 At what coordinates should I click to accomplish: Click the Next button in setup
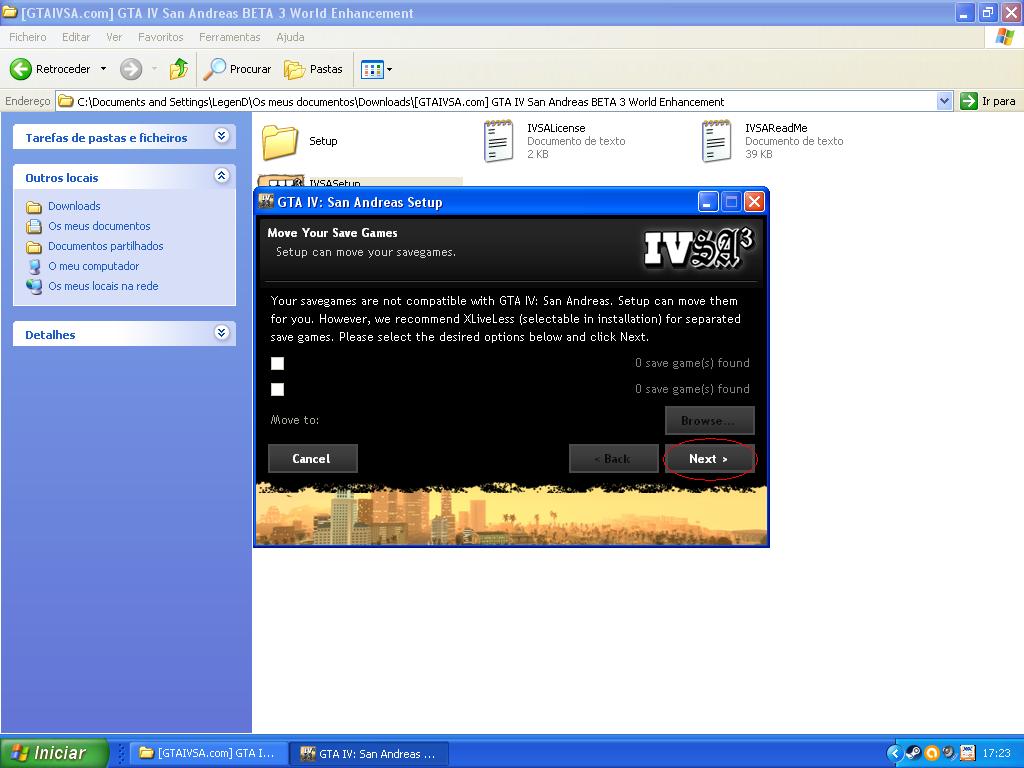(x=709, y=458)
